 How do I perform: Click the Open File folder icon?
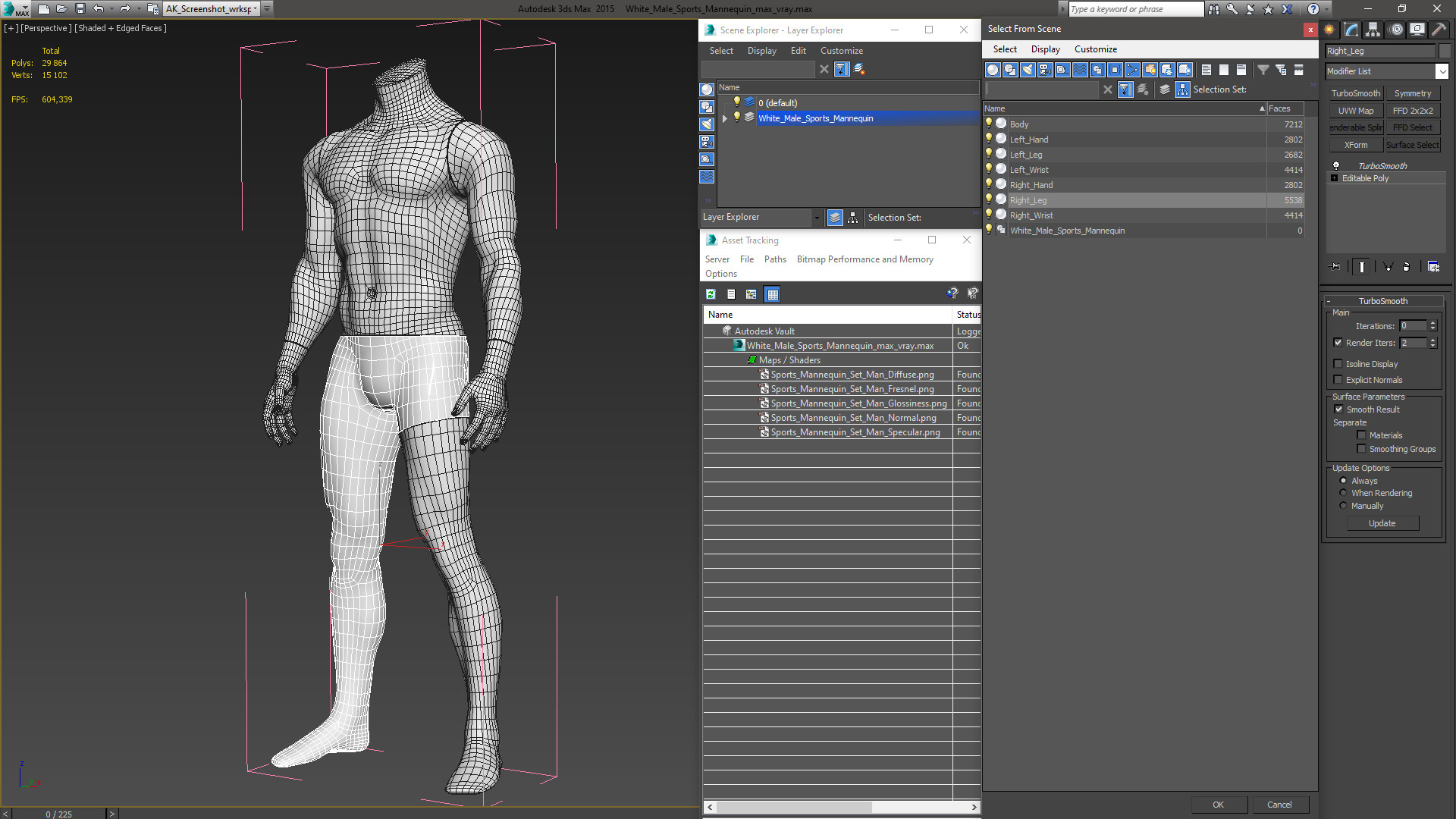point(62,9)
